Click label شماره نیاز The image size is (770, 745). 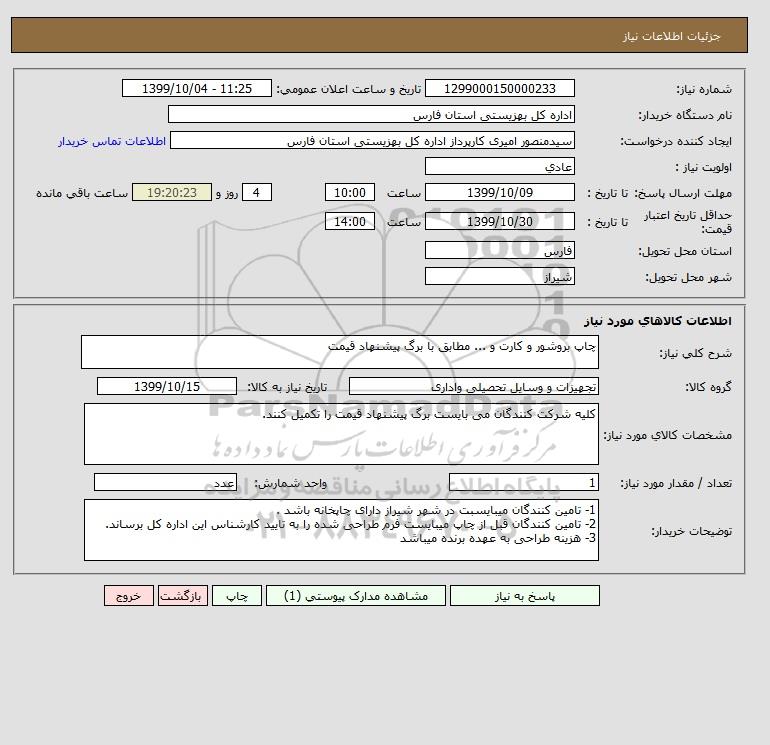point(704,89)
